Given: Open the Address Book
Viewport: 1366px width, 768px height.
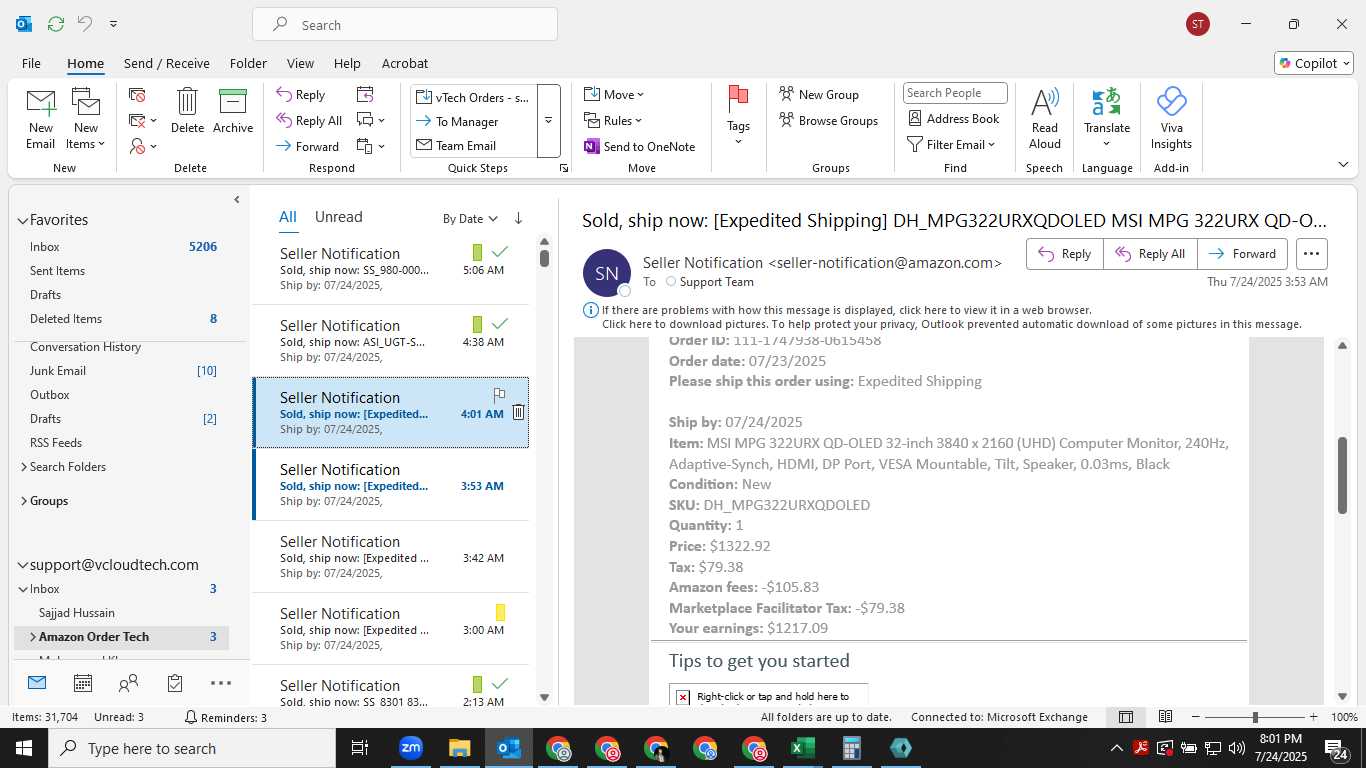Looking at the screenshot, I should coord(954,118).
